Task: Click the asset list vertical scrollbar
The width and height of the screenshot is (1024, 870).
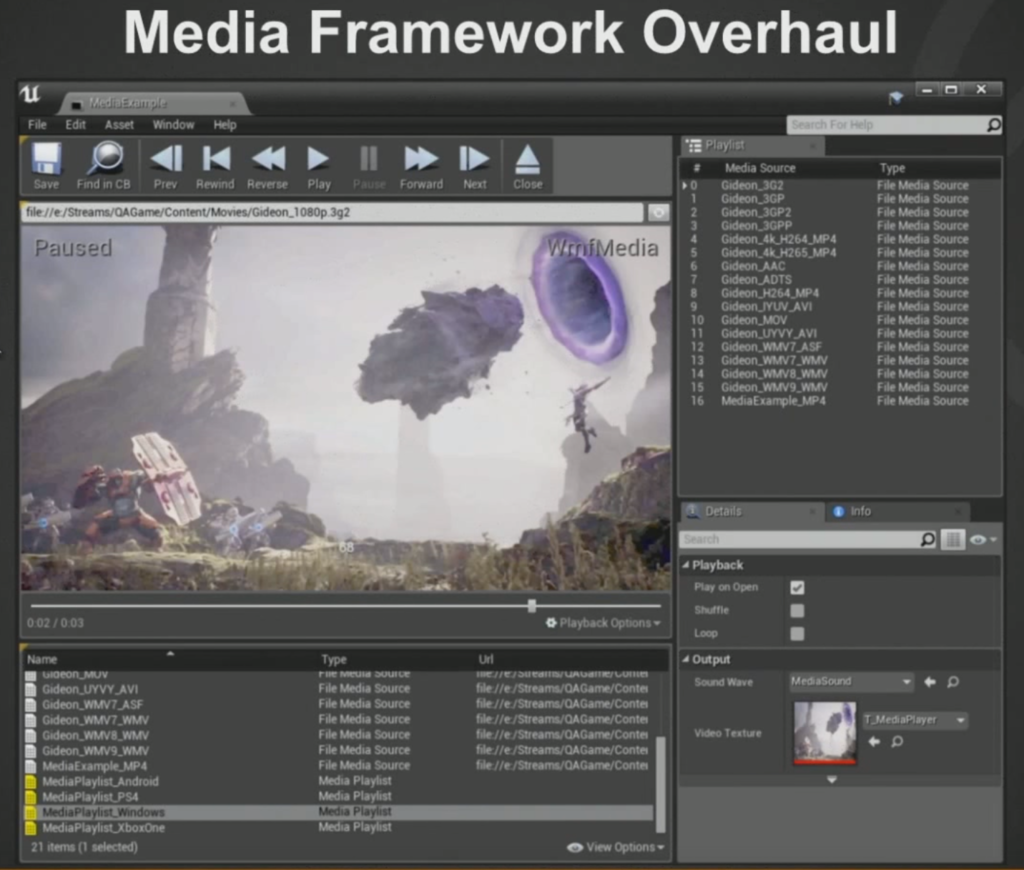Action: [661, 784]
